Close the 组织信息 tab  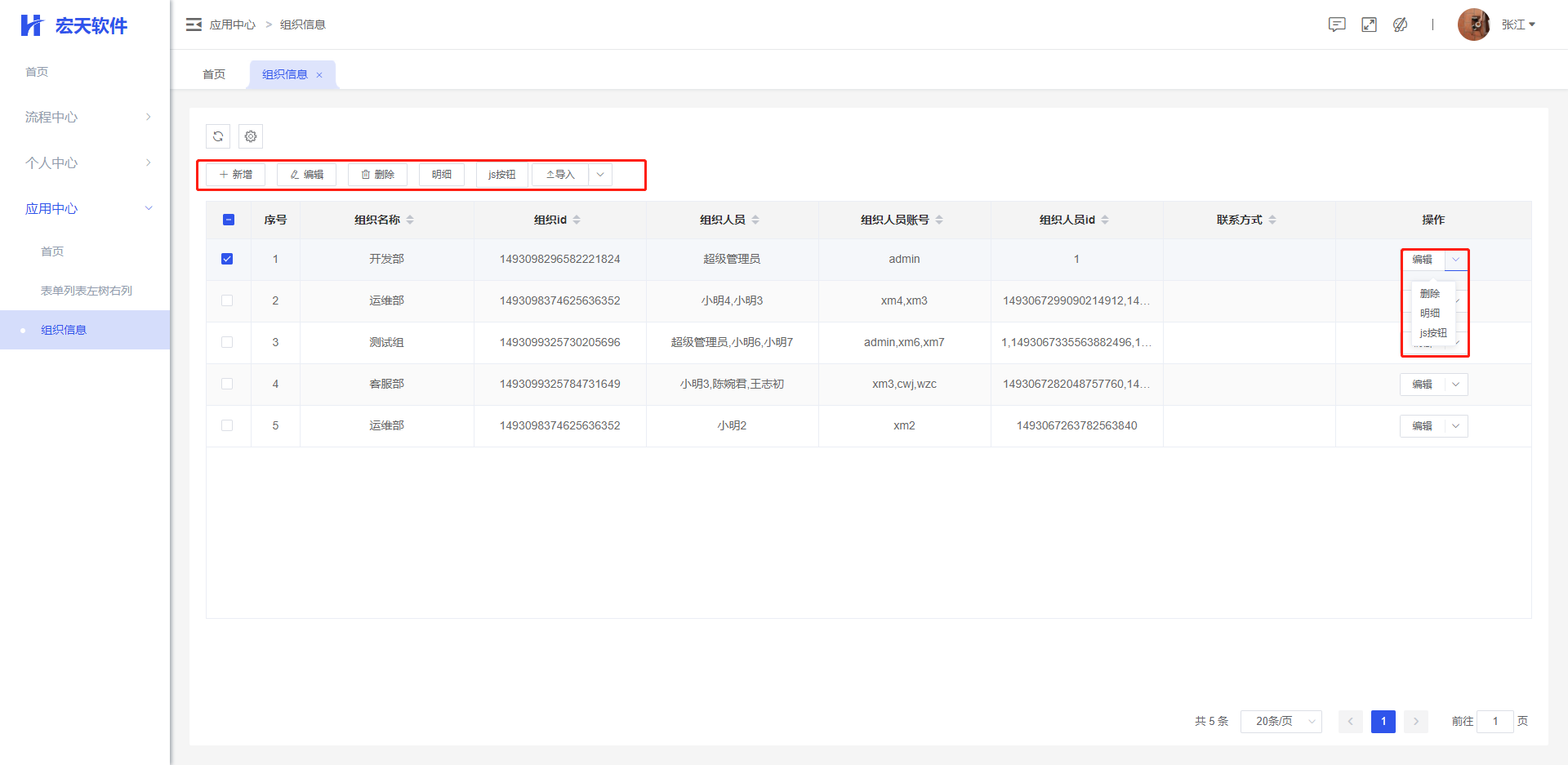[319, 75]
